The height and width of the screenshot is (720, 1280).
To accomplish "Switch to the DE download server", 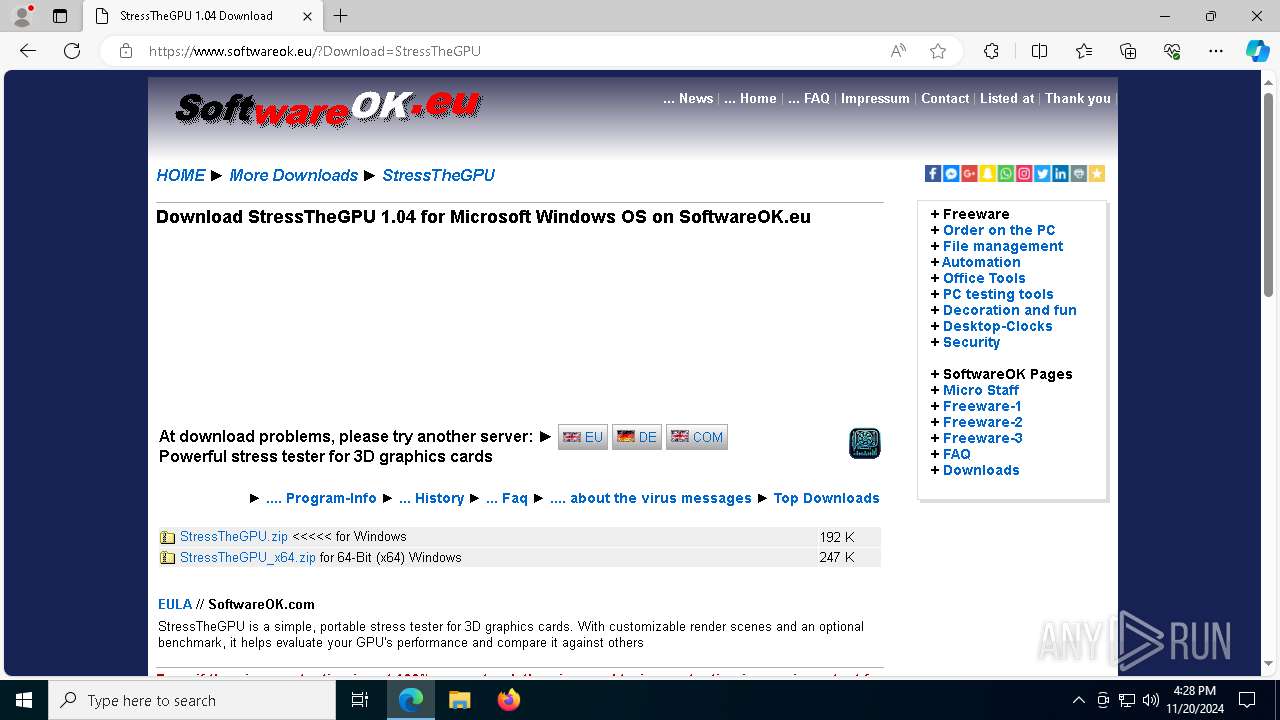I will tap(637, 437).
